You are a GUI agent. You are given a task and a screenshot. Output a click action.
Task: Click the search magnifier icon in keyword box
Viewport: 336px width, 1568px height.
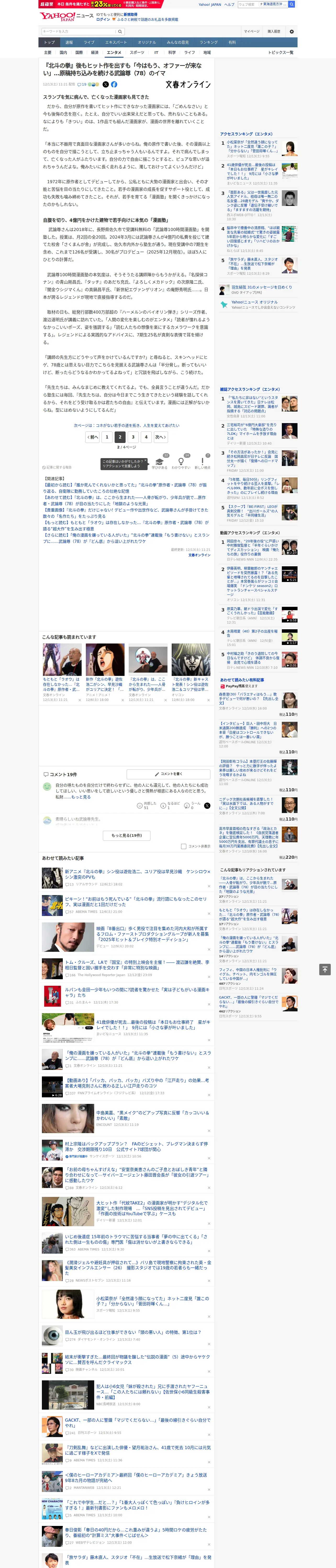coord(120,32)
